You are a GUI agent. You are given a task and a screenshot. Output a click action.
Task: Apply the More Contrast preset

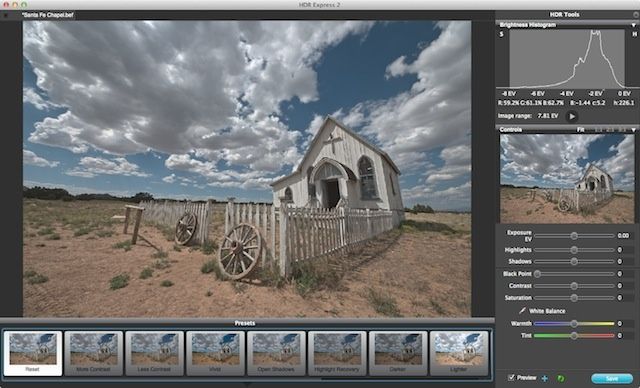pos(93,353)
